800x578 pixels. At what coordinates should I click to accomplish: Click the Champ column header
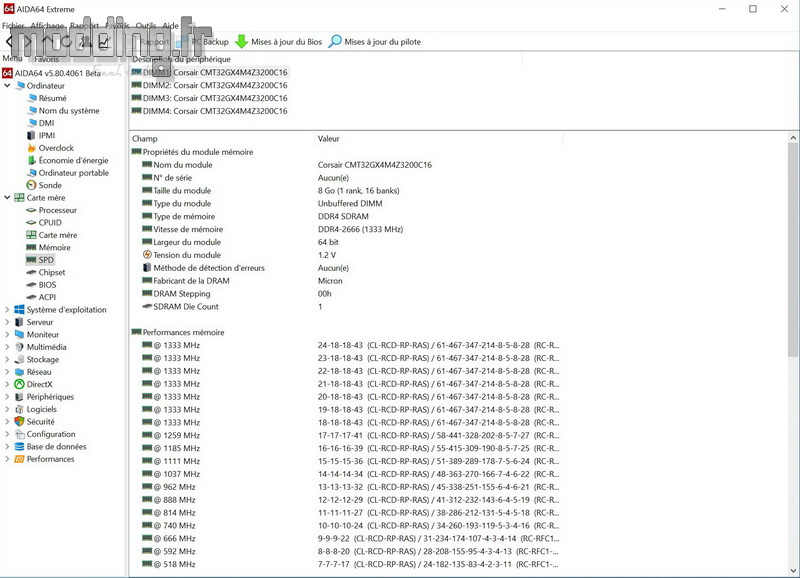tap(222, 139)
